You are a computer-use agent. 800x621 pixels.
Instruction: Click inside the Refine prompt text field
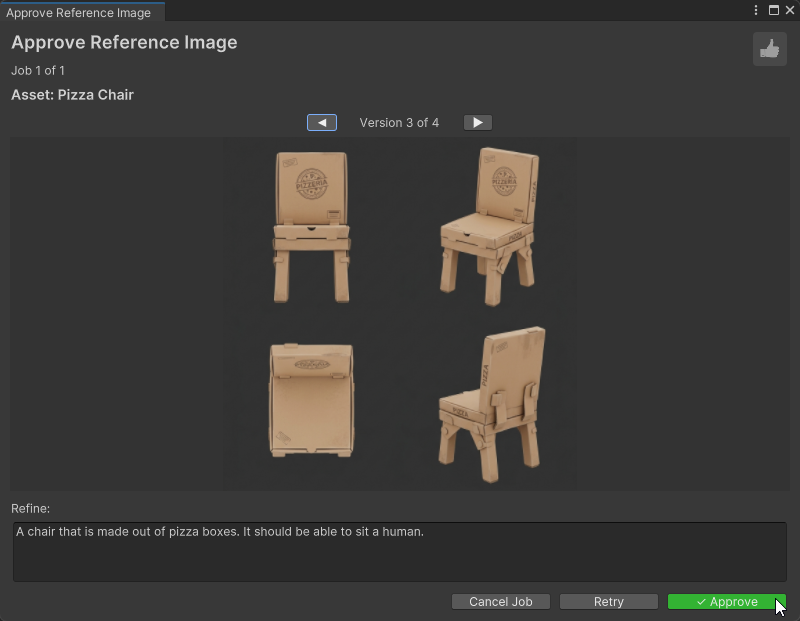click(x=400, y=550)
